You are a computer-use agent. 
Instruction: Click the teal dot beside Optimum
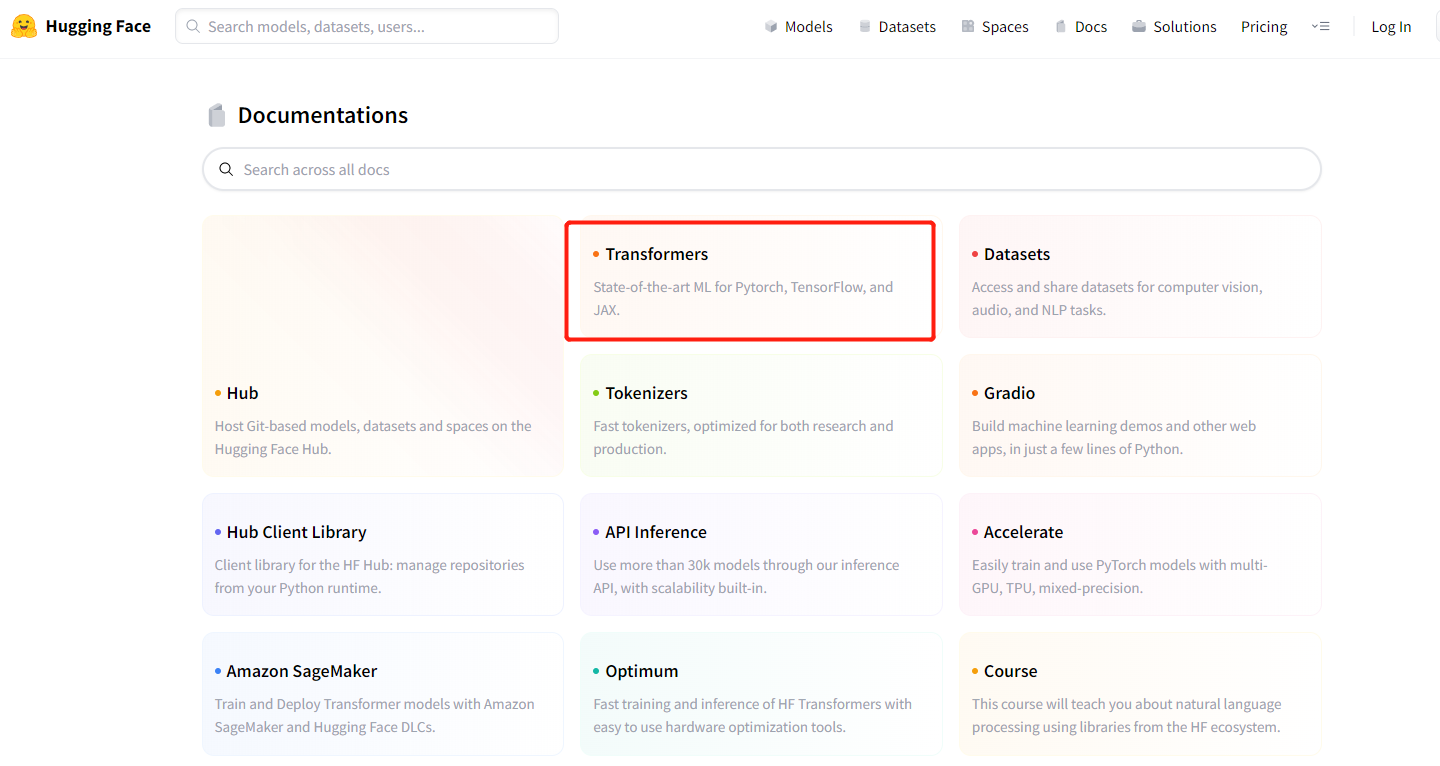click(x=596, y=671)
